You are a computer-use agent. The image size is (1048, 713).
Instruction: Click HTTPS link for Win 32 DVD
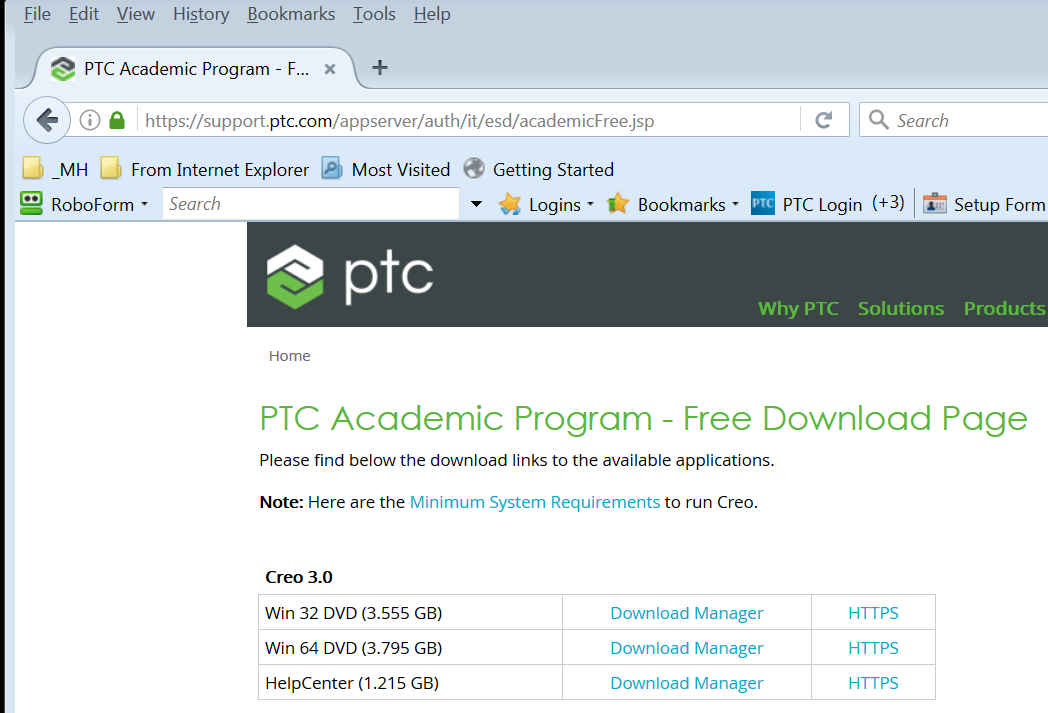873,613
